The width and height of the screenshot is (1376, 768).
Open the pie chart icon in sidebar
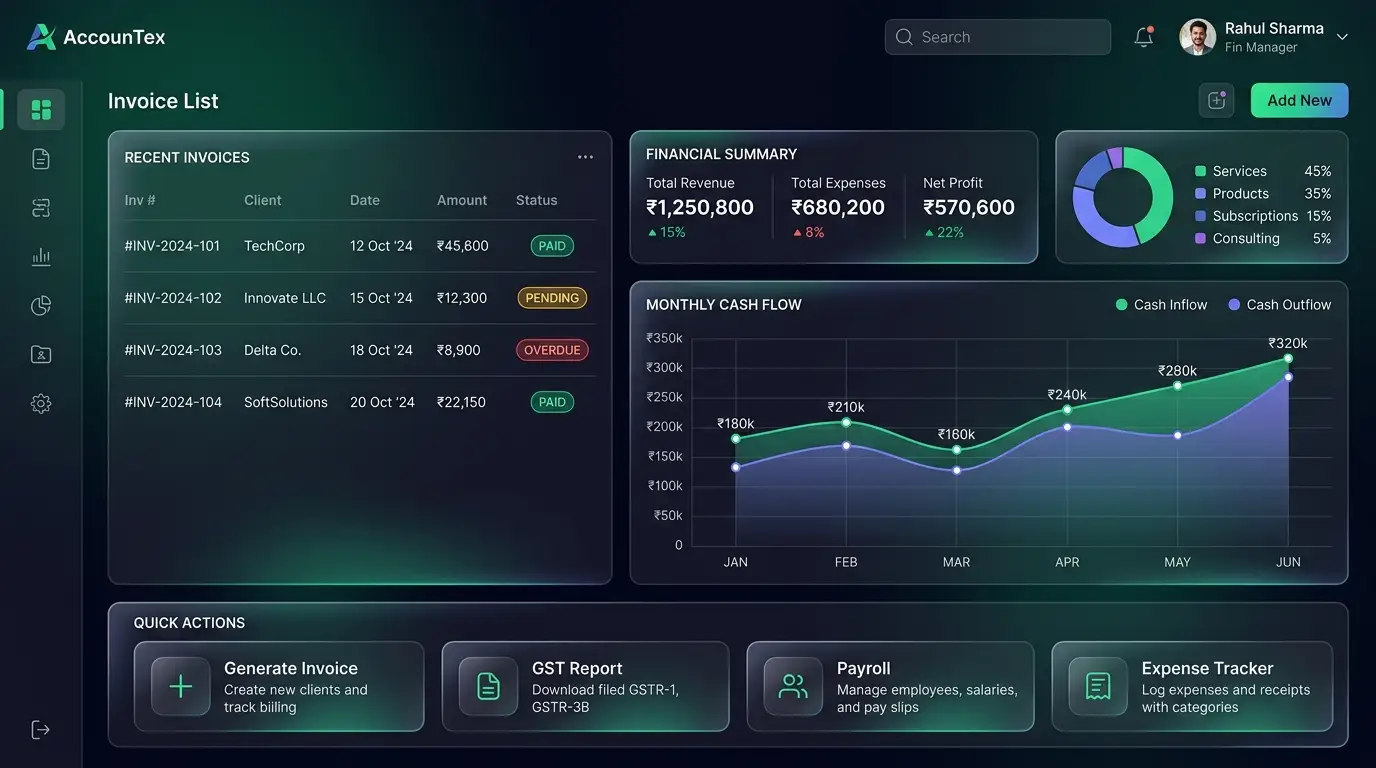41,306
